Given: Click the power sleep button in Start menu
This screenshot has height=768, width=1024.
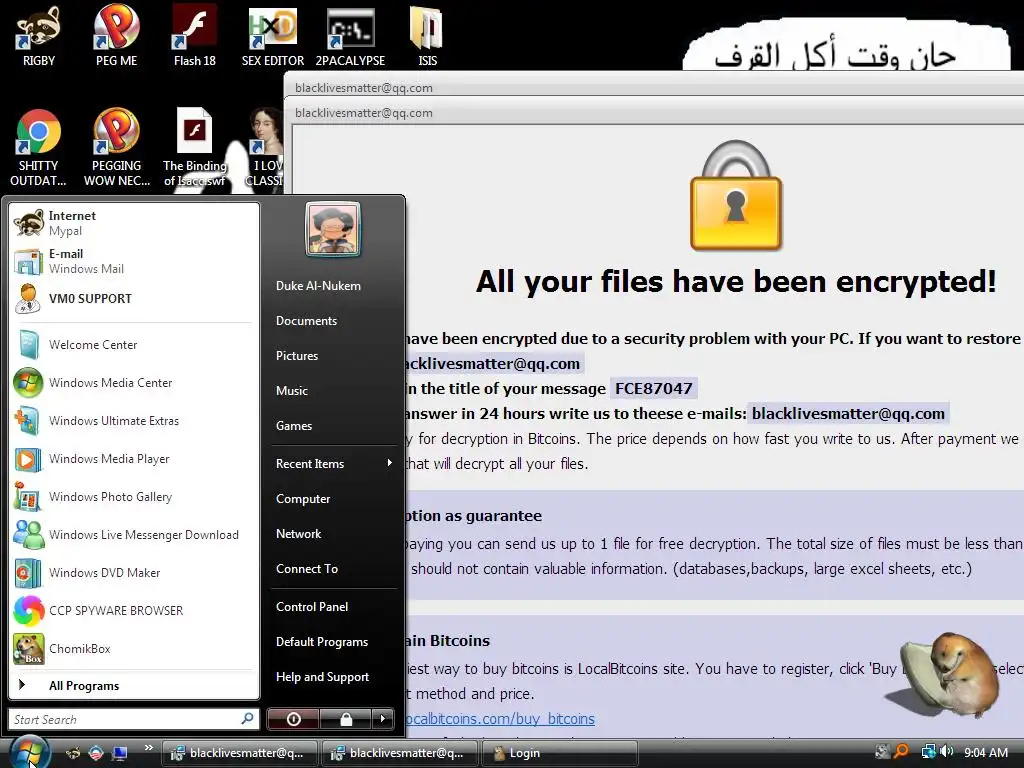Looking at the screenshot, I should coord(294,719).
